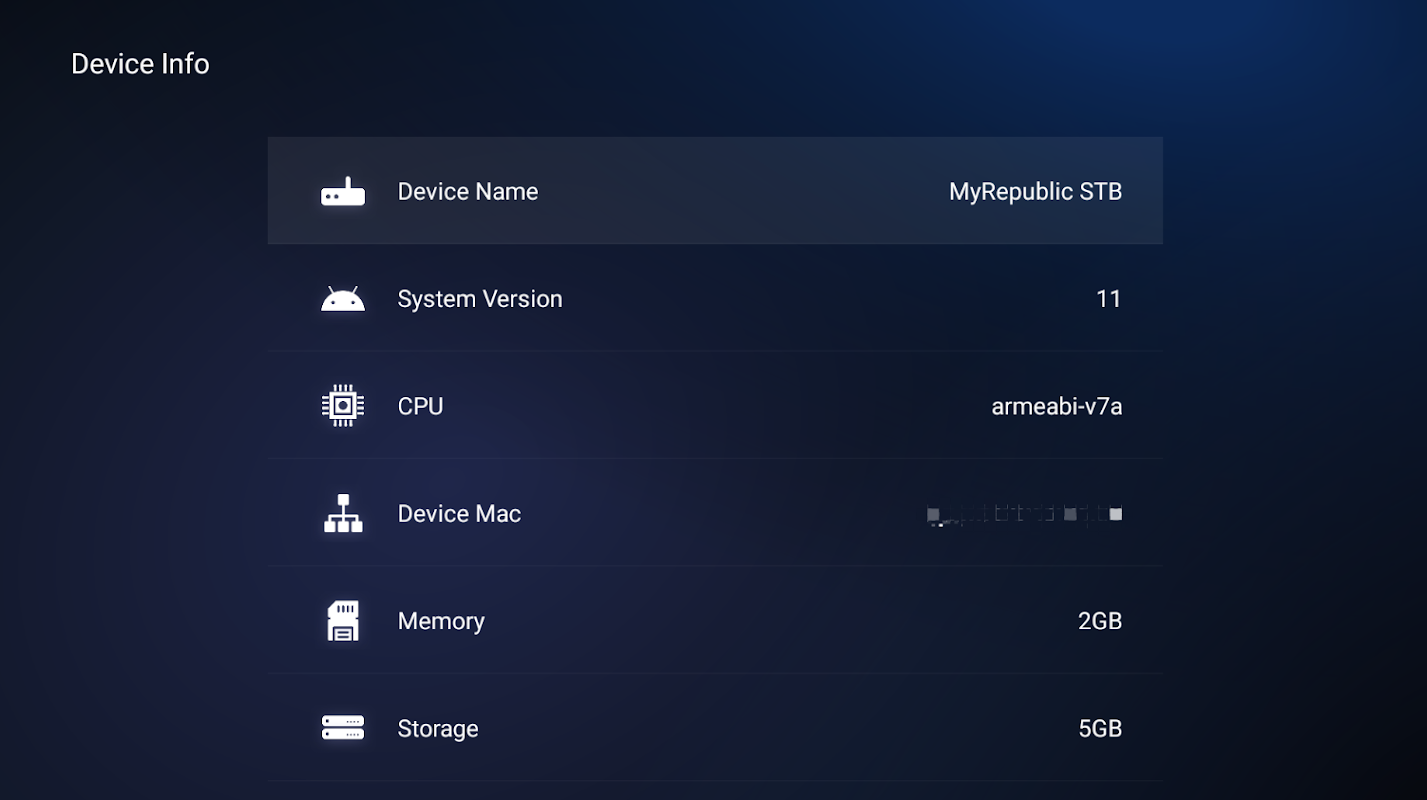1427x800 pixels.
Task: Select the Memory label
Action: [441, 621]
